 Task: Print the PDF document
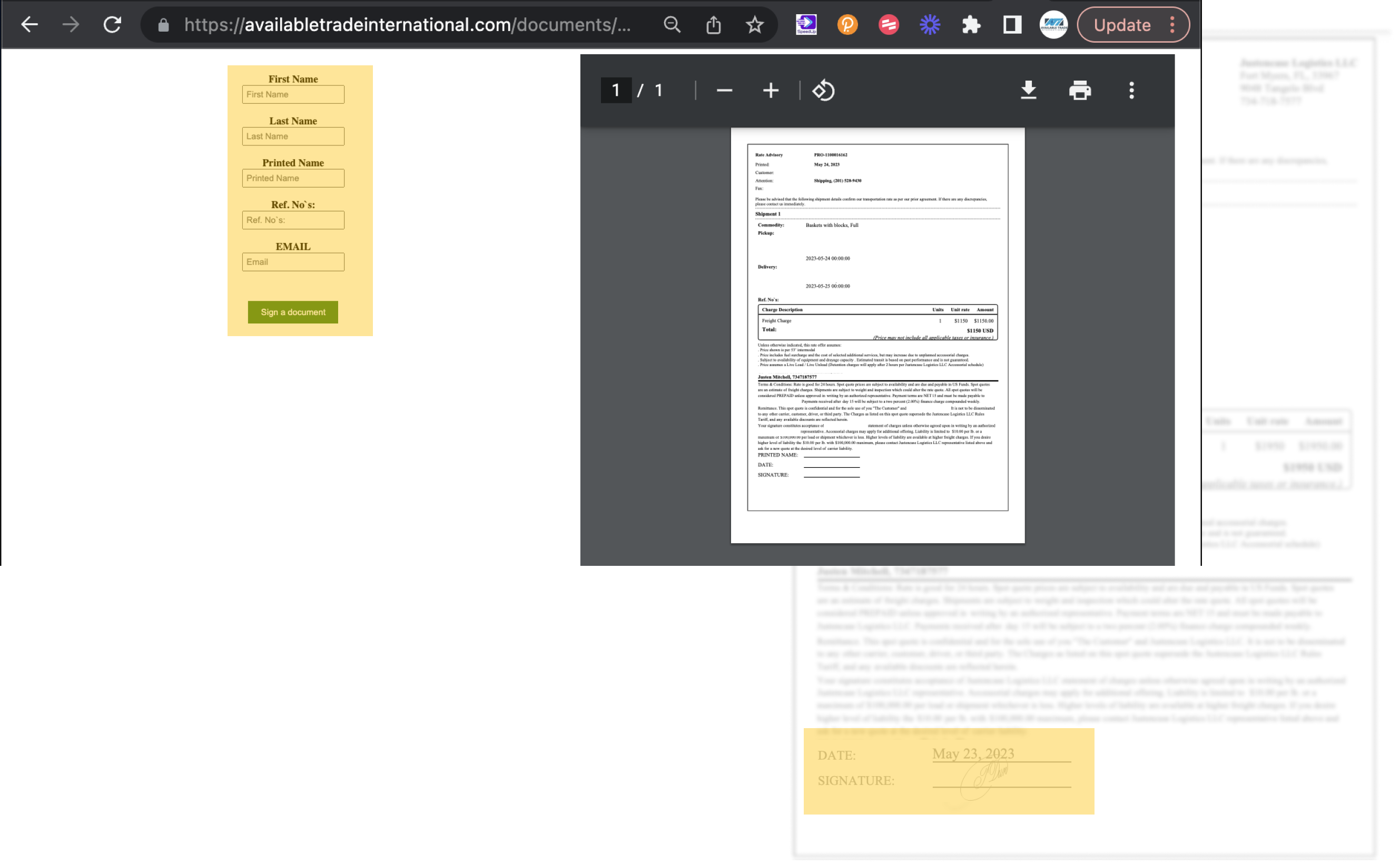(x=1079, y=90)
